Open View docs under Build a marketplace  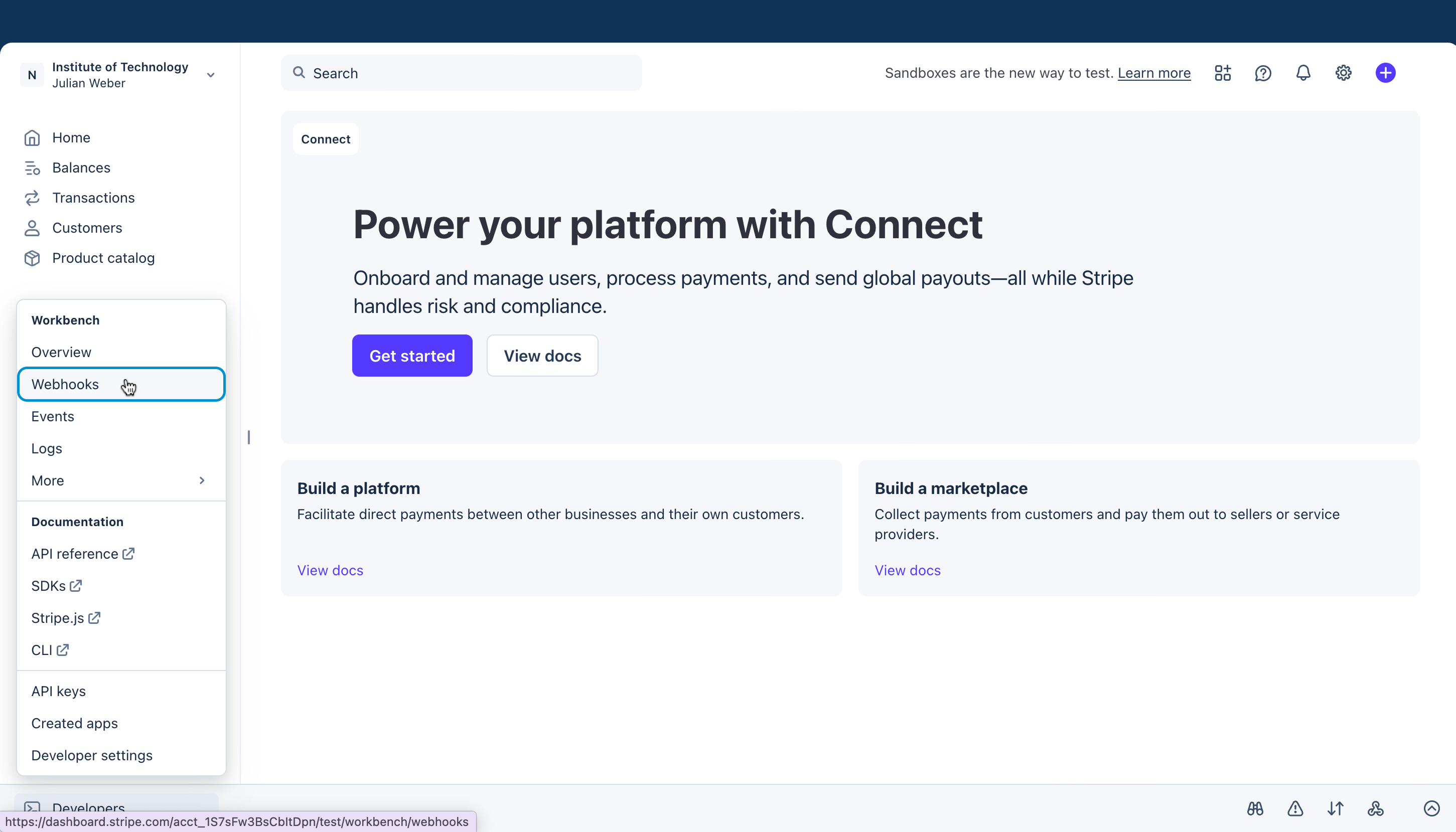[x=907, y=570]
